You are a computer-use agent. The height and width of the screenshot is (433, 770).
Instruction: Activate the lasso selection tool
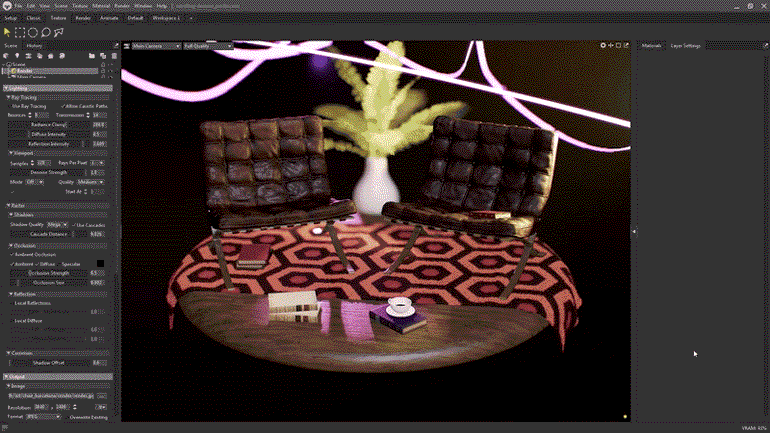coord(46,32)
